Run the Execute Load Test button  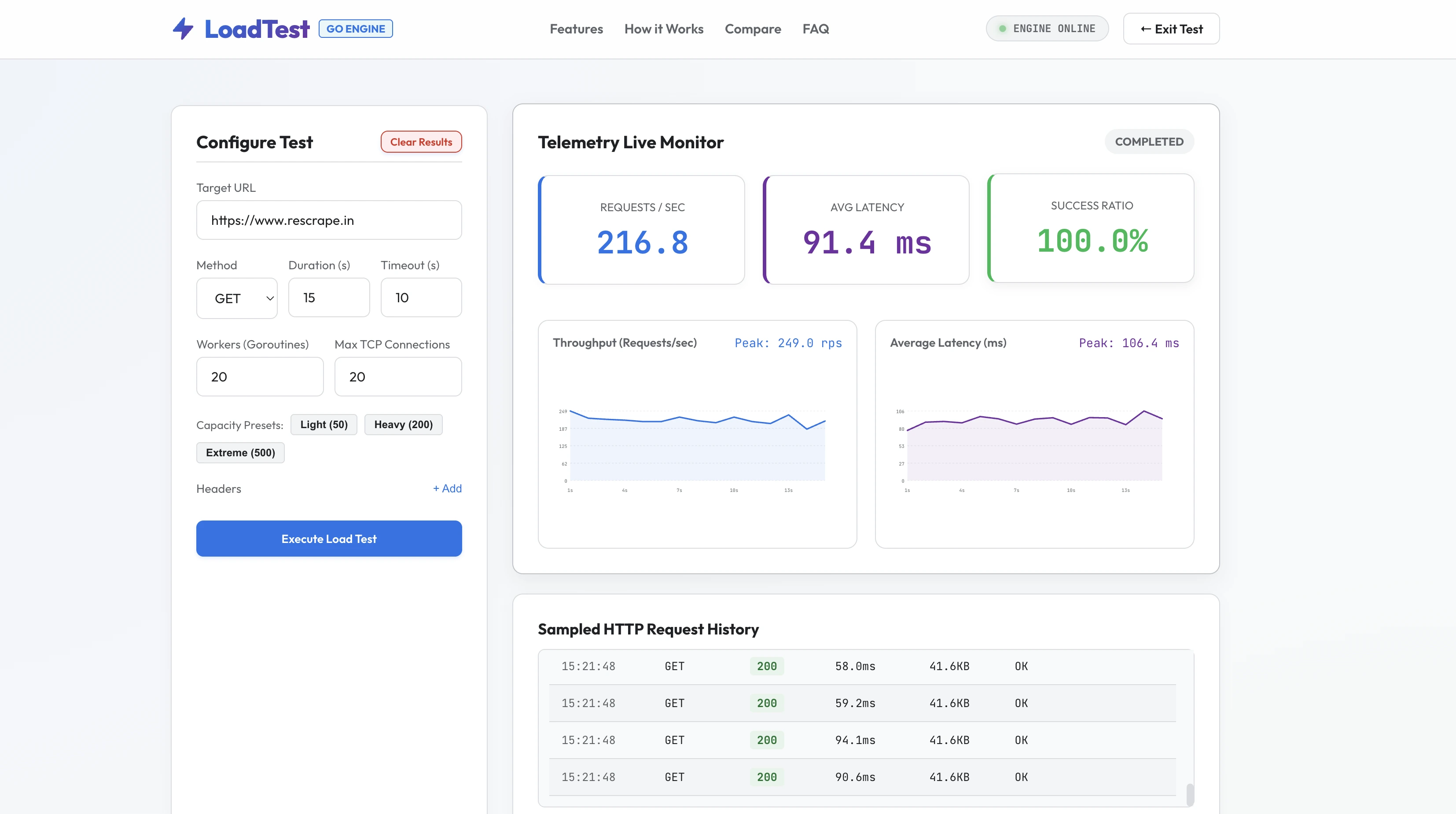(329, 538)
